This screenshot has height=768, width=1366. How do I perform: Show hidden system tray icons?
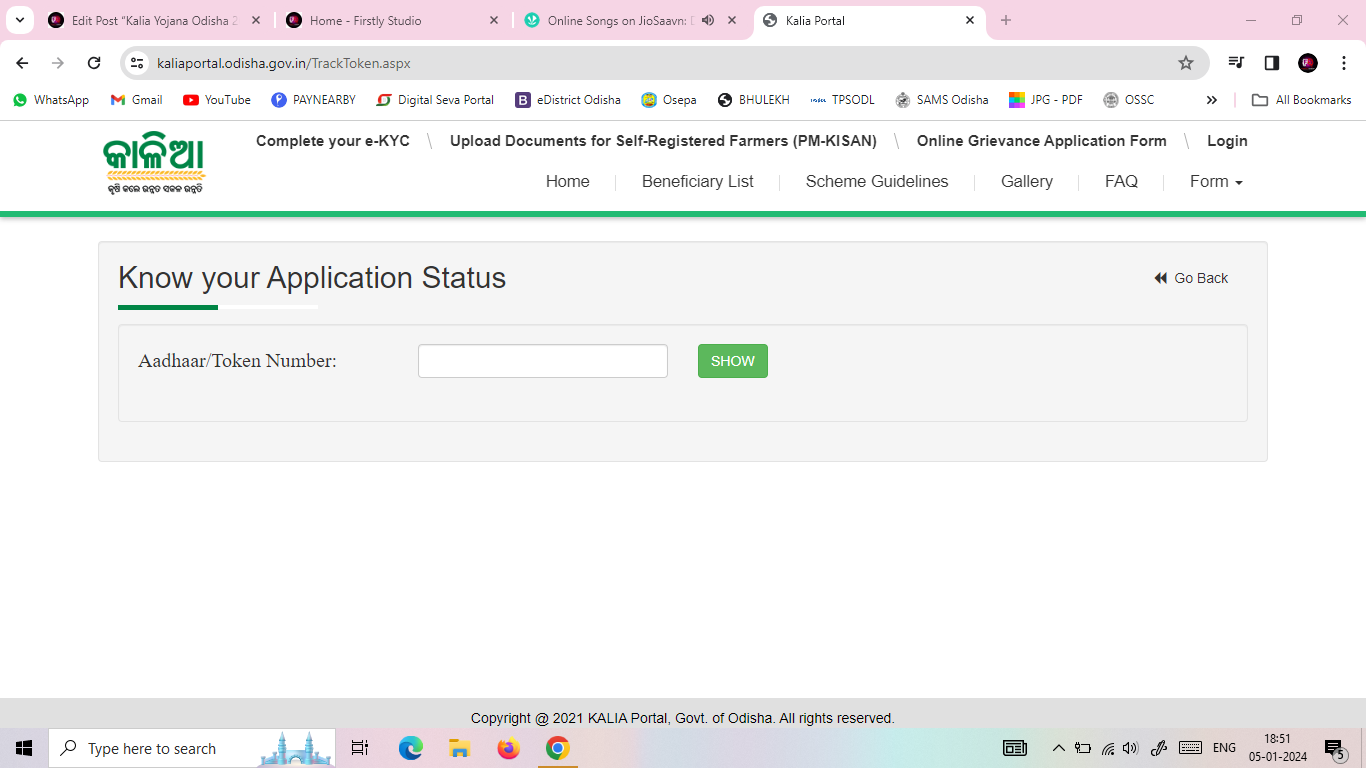(x=1058, y=748)
